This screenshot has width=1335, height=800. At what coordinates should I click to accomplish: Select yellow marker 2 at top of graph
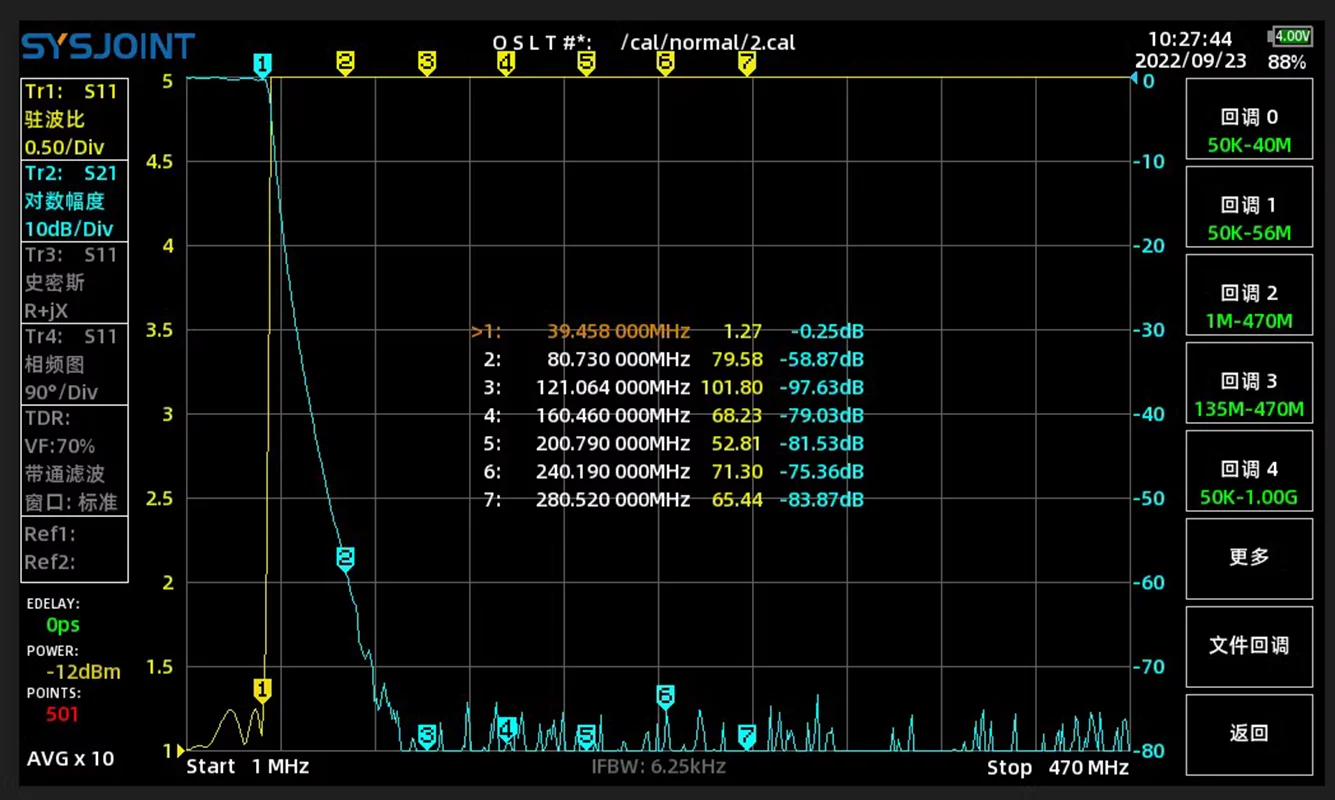coord(345,63)
